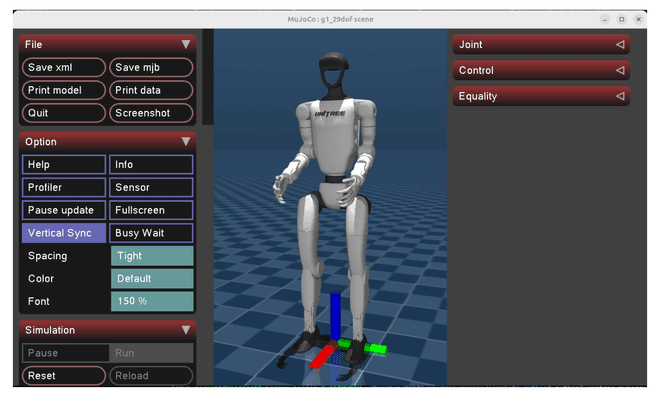This screenshot has height=400, width=660.
Task: Minimize the MuJoCo window
Action: (x=604, y=19)
